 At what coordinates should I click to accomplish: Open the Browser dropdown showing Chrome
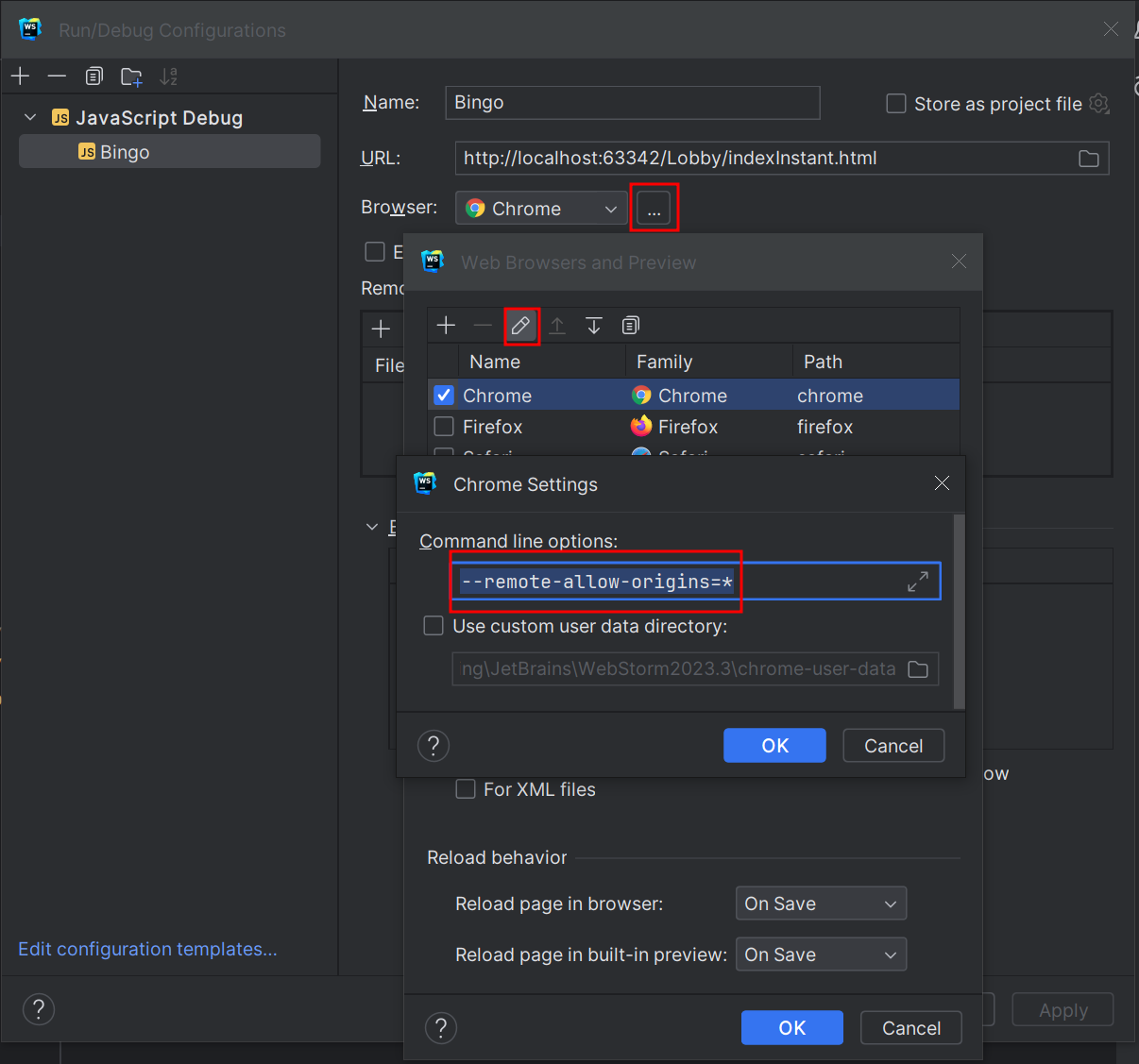541,209
